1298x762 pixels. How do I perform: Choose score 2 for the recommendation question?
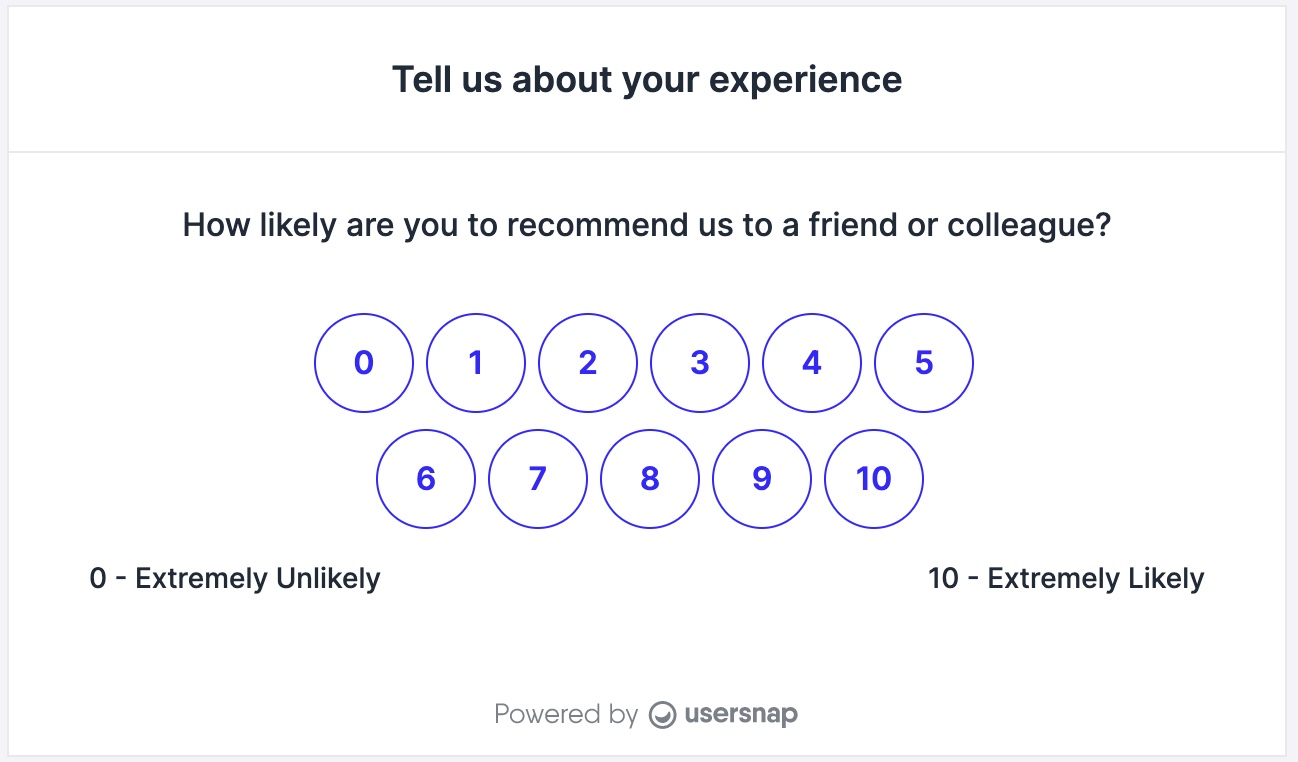pyautogui.click(x=587, y=363)
